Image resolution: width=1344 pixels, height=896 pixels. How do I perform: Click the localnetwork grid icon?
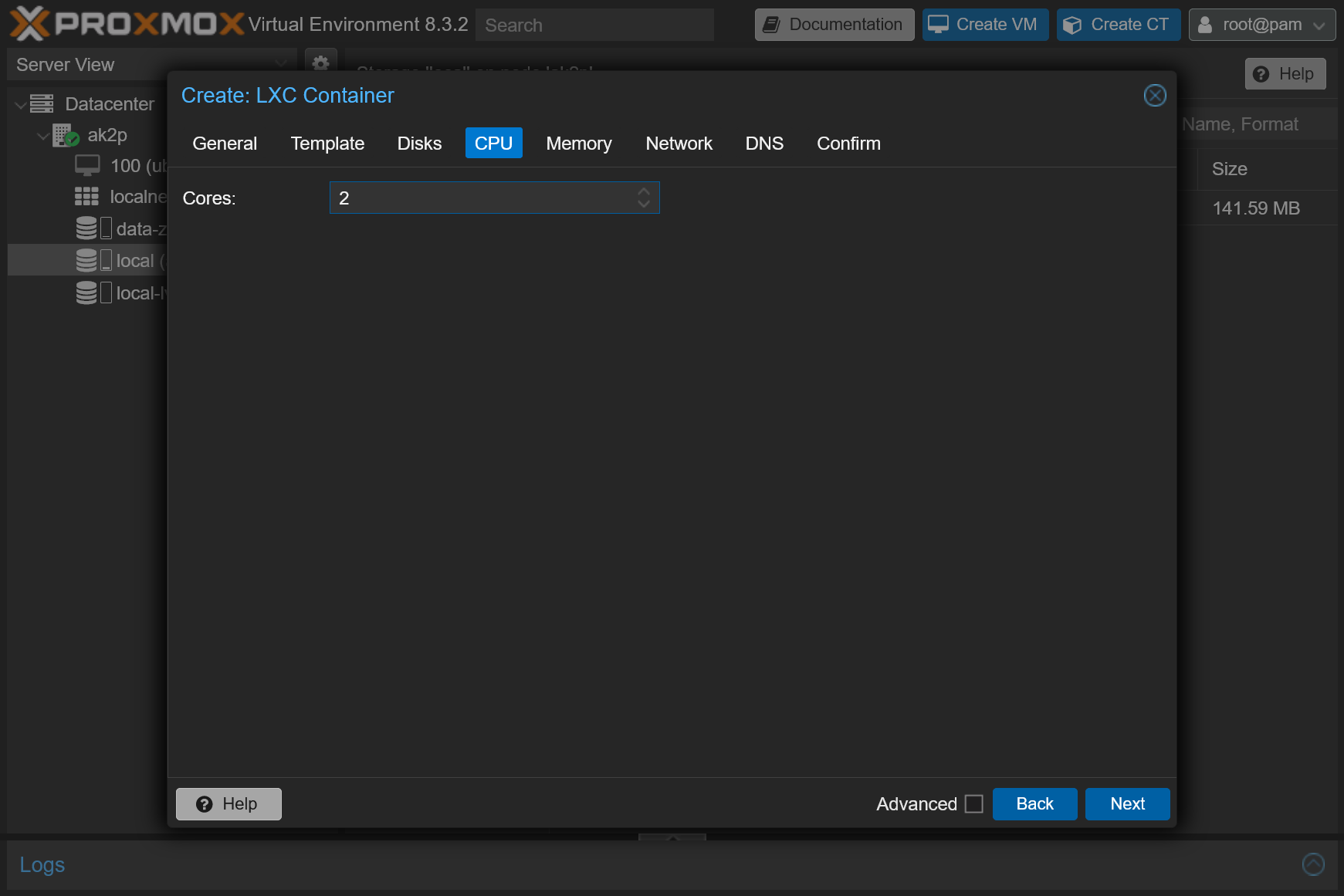tap(86, 197)
